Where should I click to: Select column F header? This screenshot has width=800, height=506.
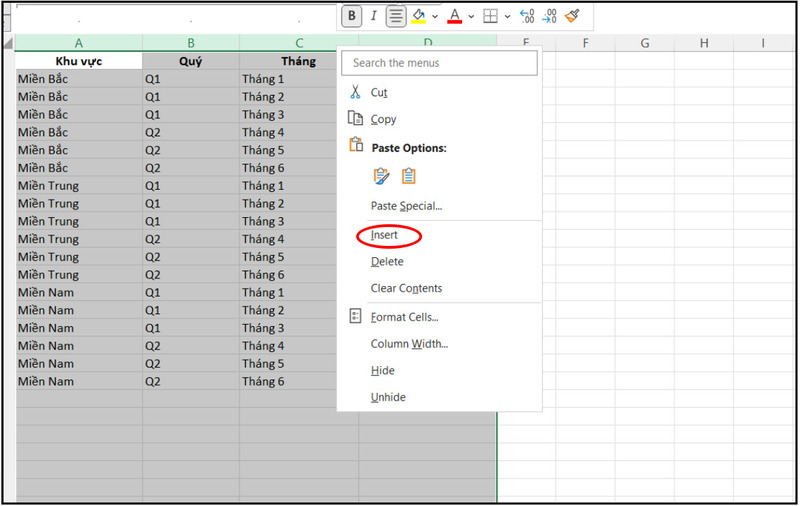tap(585, 43)
